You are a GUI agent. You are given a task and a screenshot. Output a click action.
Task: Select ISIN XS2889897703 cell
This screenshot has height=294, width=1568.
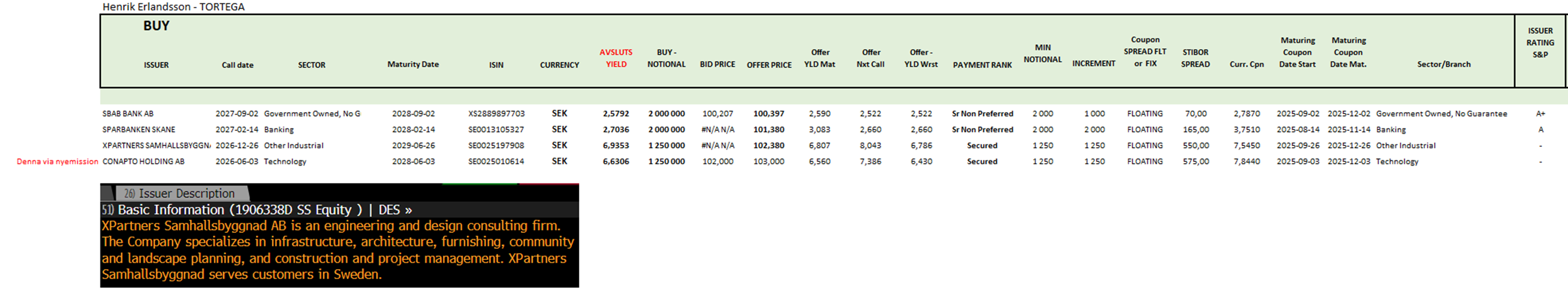[x=495, y=114]
